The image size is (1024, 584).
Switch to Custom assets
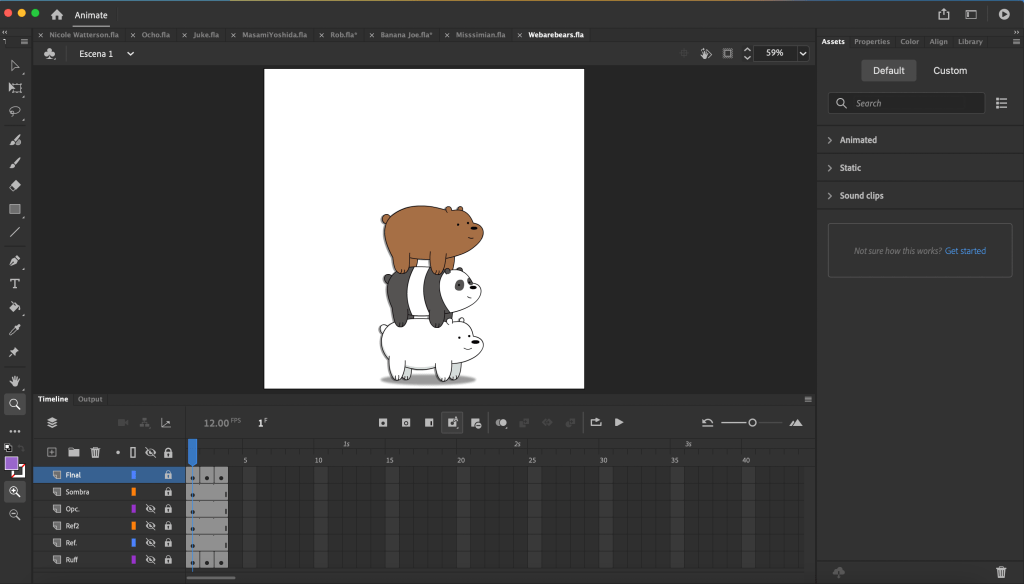tap(949, 71)
